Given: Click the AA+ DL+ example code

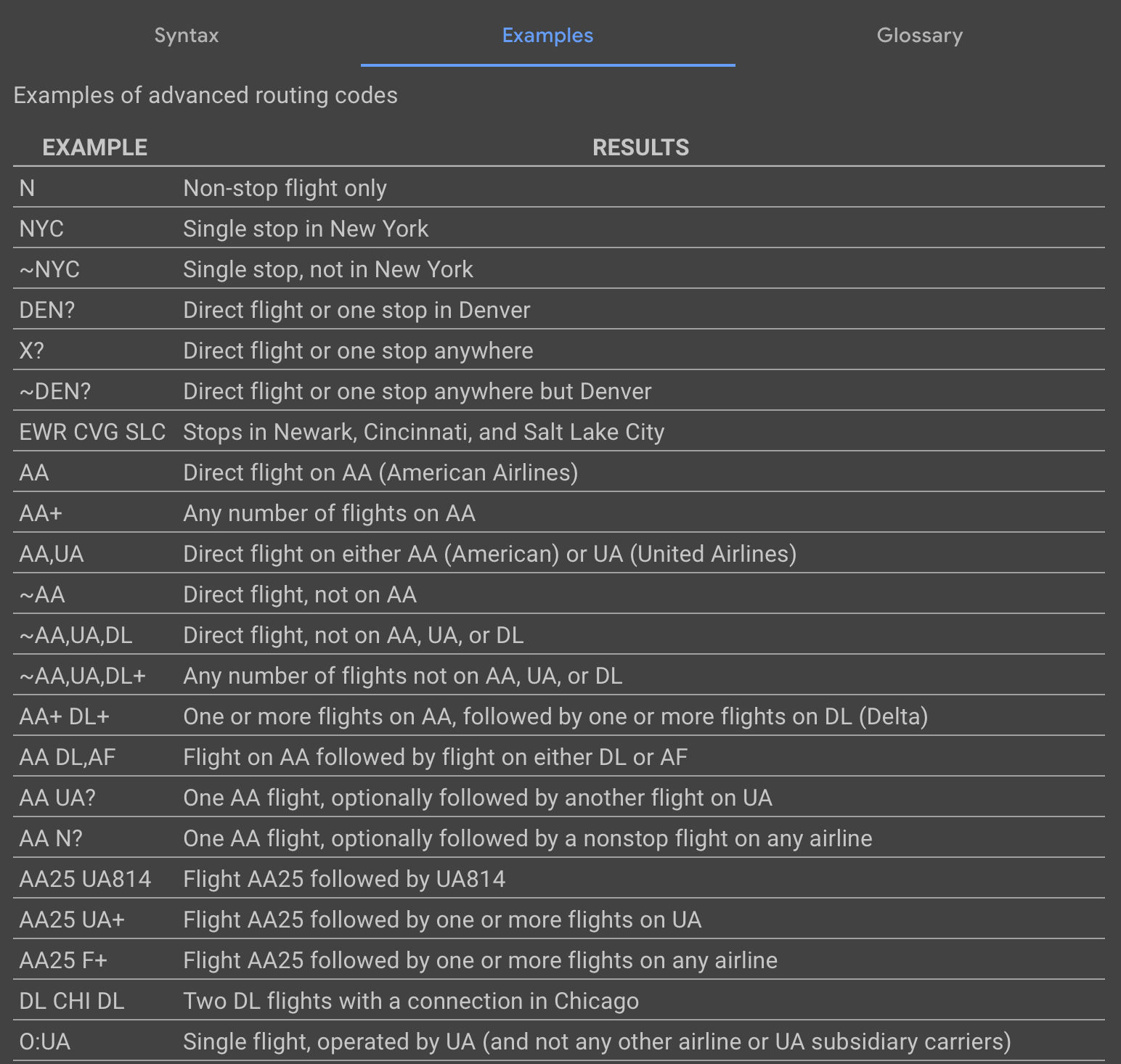Looking at the screenshot, I should (x=65, y=717).
